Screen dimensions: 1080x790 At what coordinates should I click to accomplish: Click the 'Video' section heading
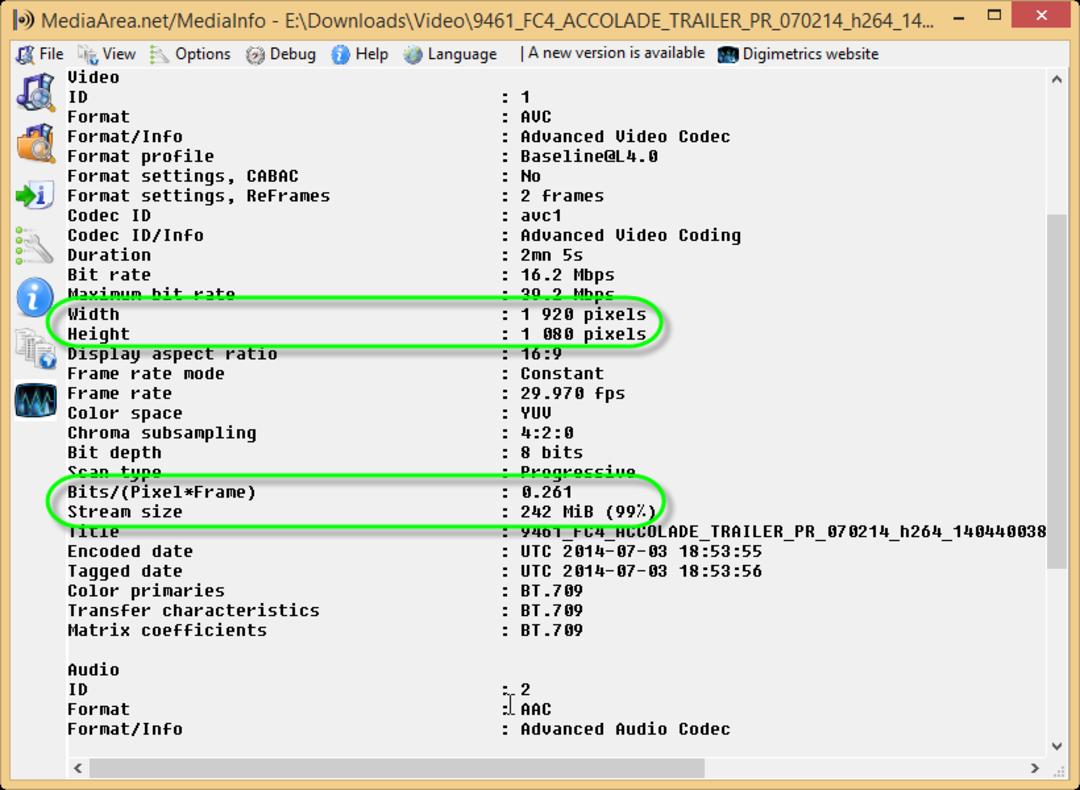point(93,77)
